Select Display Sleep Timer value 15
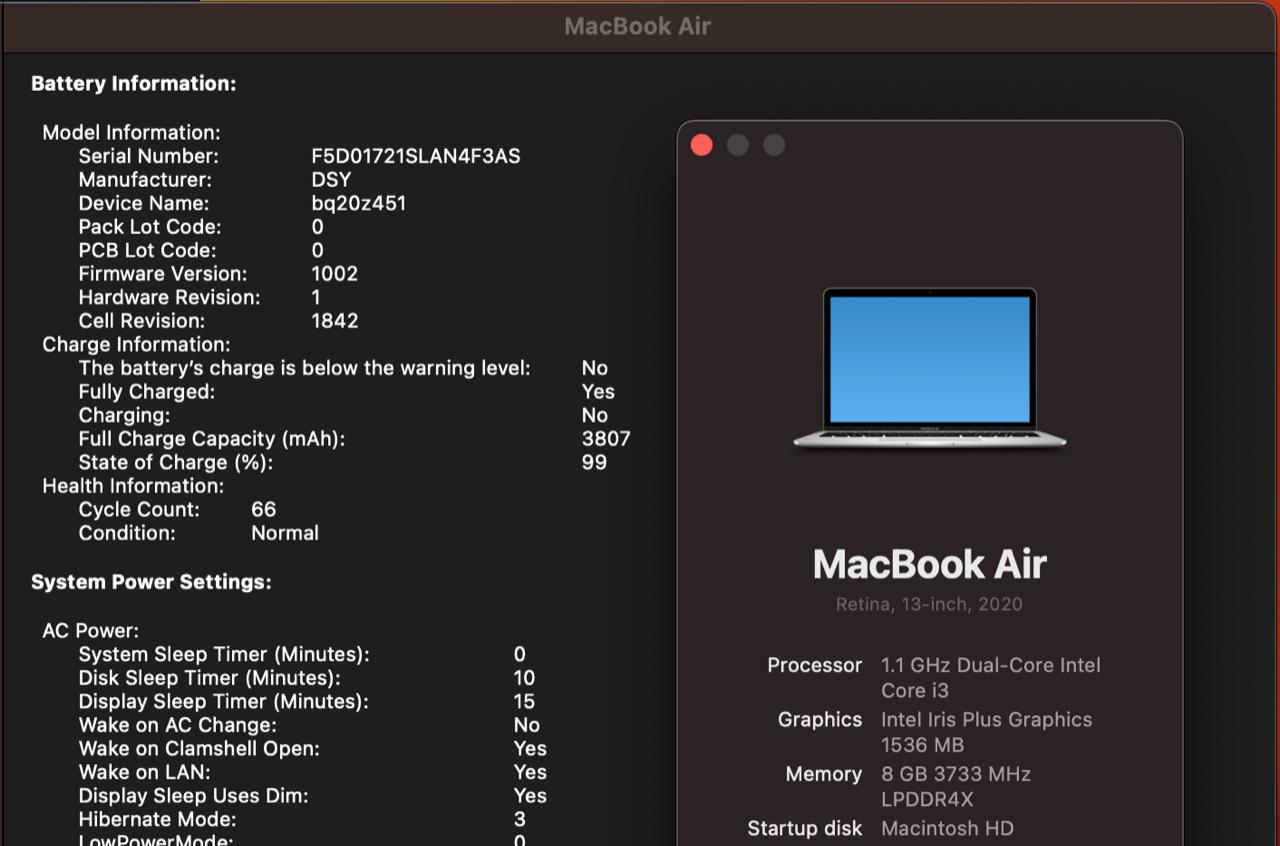Viewport: 1280px width, 846px height. (524, 701)
